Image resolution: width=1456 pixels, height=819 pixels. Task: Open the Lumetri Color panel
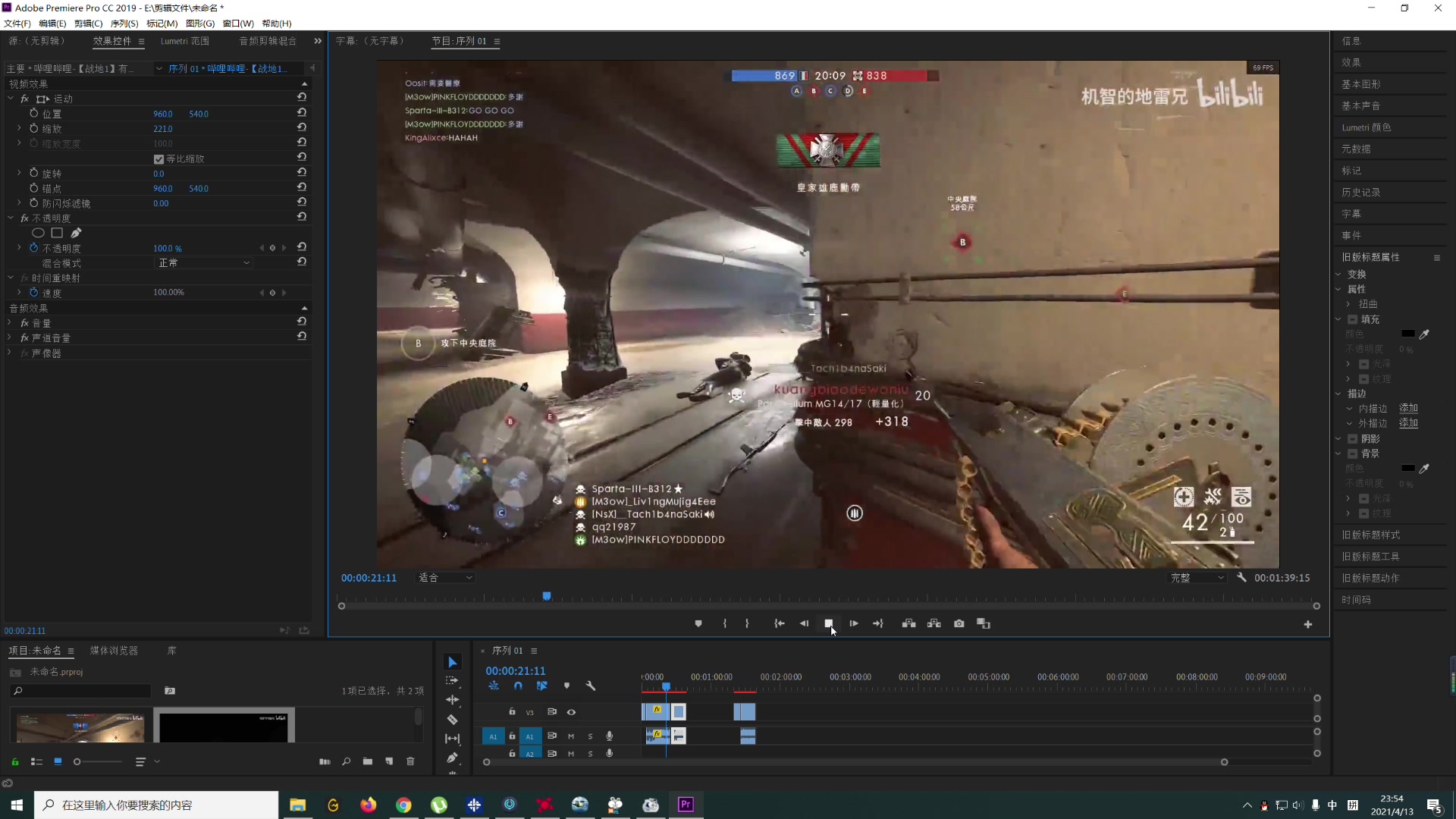pos(1367,127)
